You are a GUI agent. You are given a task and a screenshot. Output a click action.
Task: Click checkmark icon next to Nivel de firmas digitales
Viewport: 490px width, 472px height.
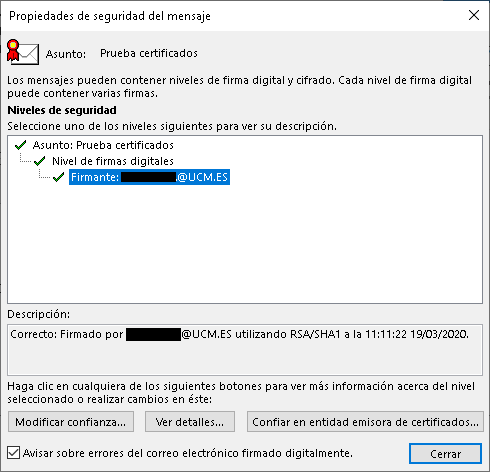click(x=40, y=161)
